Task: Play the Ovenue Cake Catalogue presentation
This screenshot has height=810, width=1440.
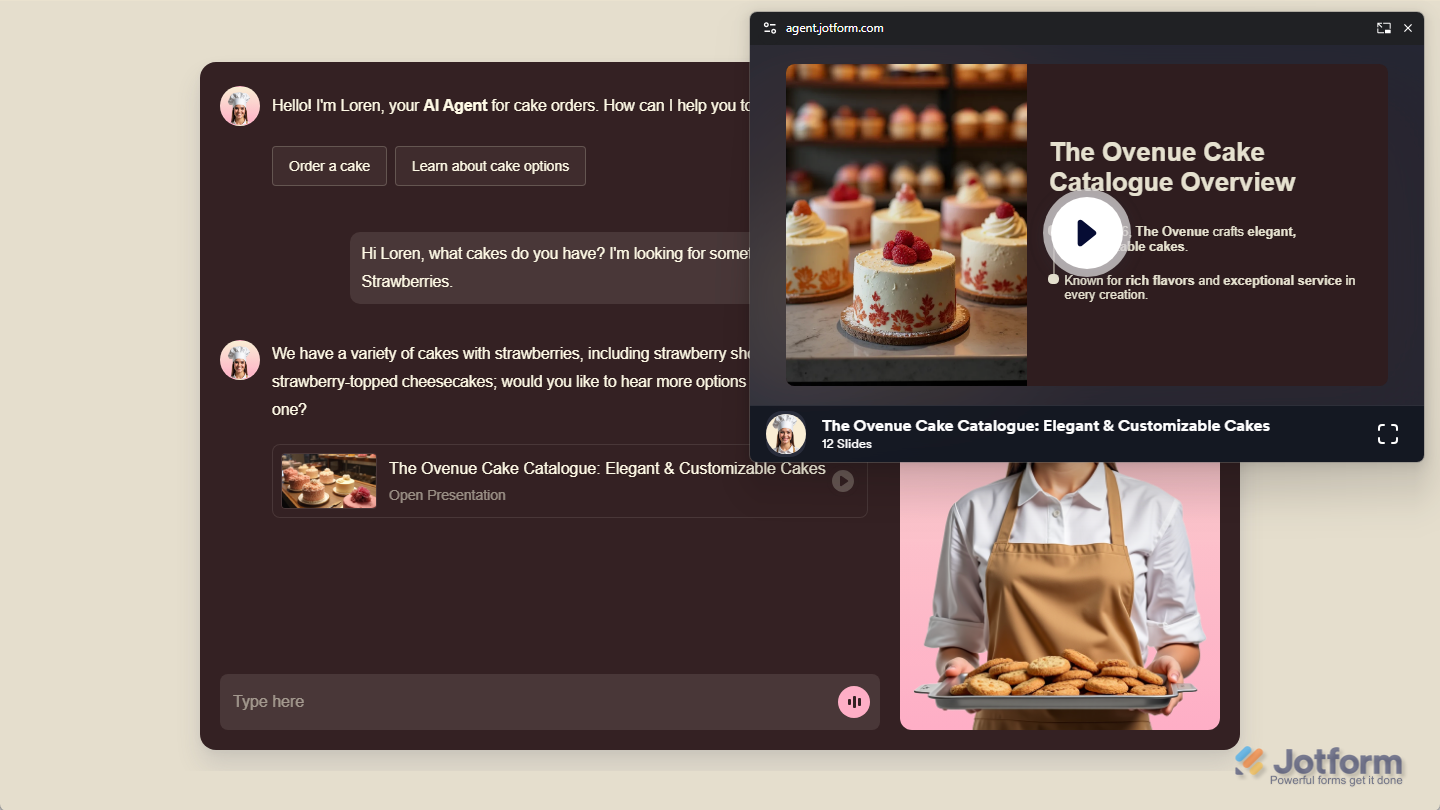Action: click(x=1086, y=233)
